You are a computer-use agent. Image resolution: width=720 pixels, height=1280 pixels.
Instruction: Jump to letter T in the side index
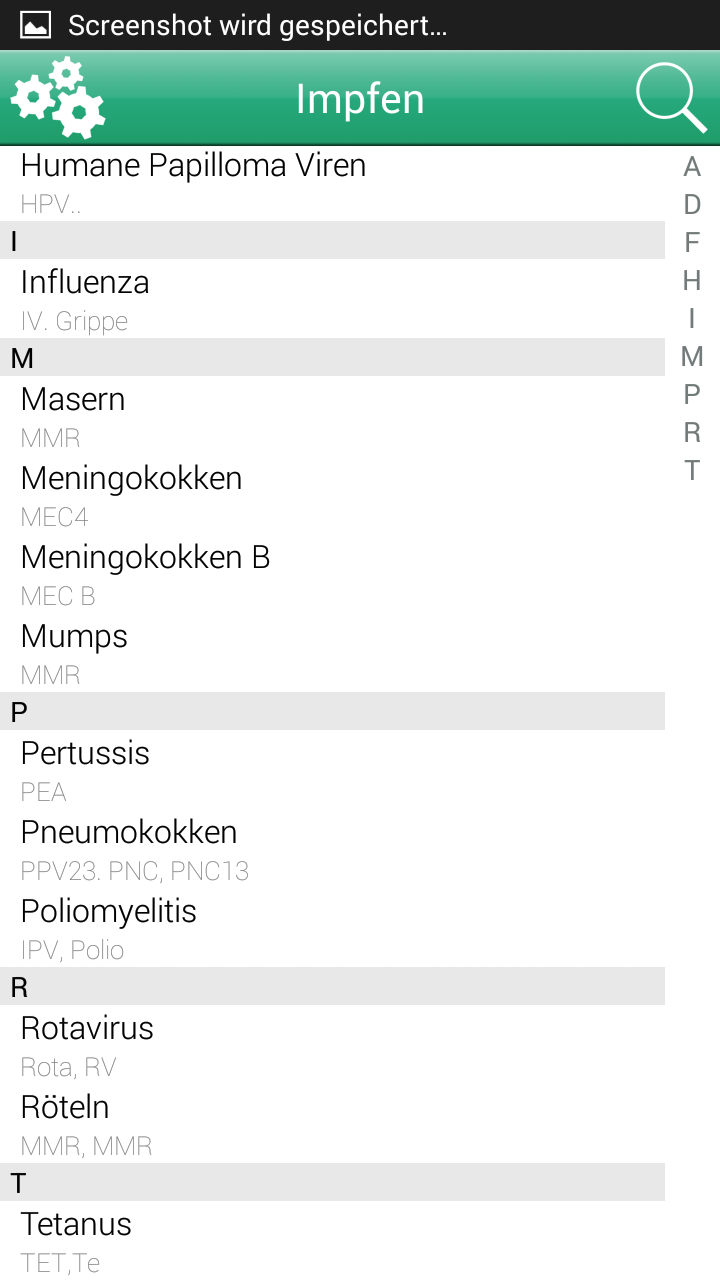(x=692, y=471)
